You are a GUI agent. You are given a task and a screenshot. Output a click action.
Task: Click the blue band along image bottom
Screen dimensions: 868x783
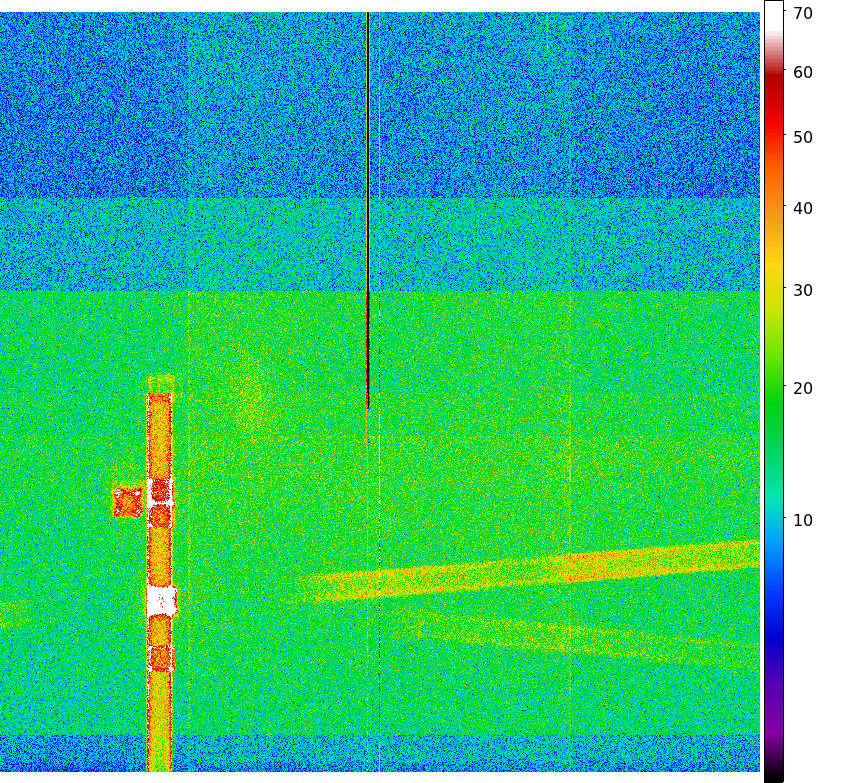tap(380, 753)
